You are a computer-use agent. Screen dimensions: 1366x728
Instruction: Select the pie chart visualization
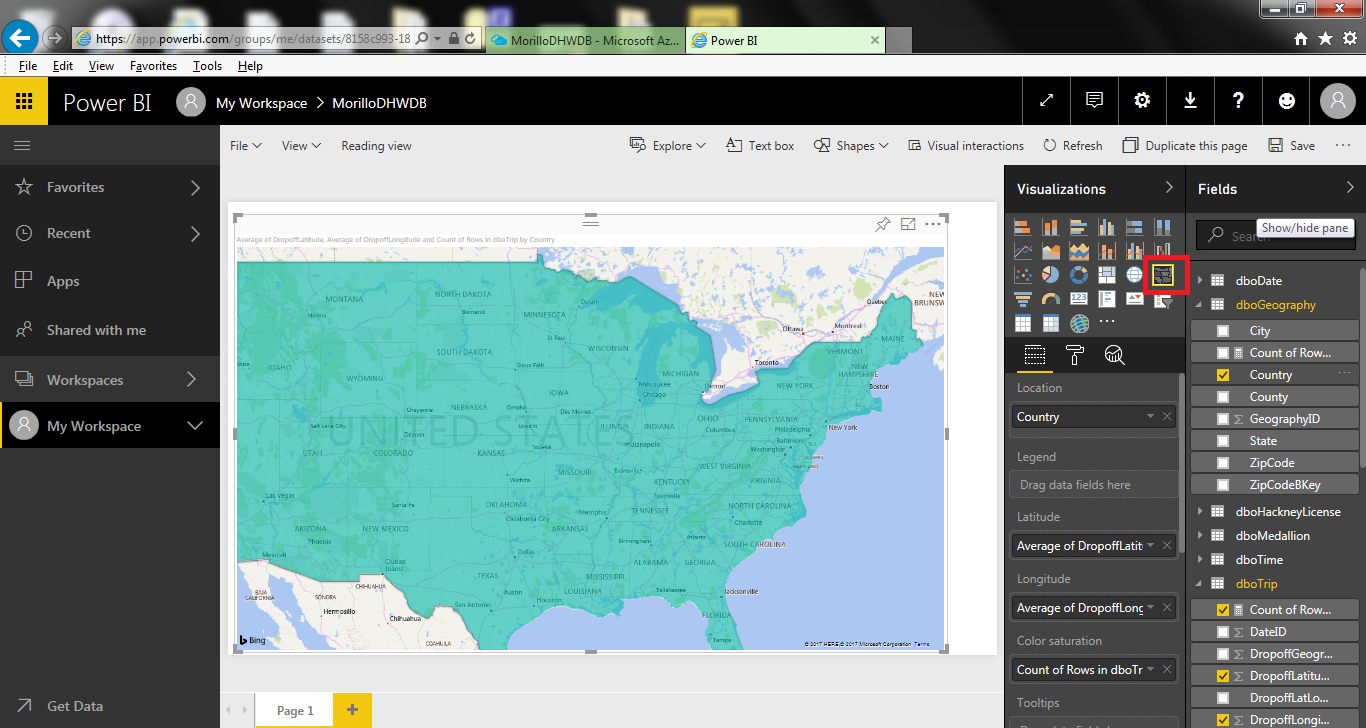1051,275
